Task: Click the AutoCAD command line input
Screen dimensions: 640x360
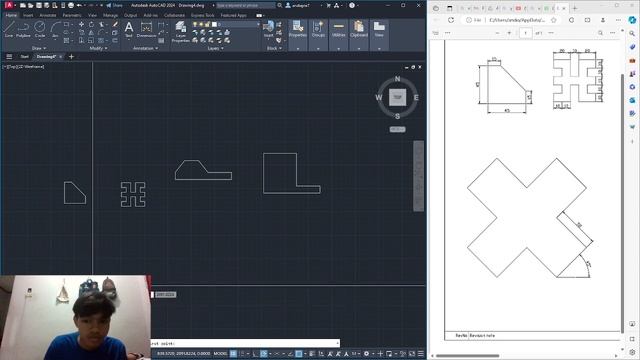Action: 245,343
